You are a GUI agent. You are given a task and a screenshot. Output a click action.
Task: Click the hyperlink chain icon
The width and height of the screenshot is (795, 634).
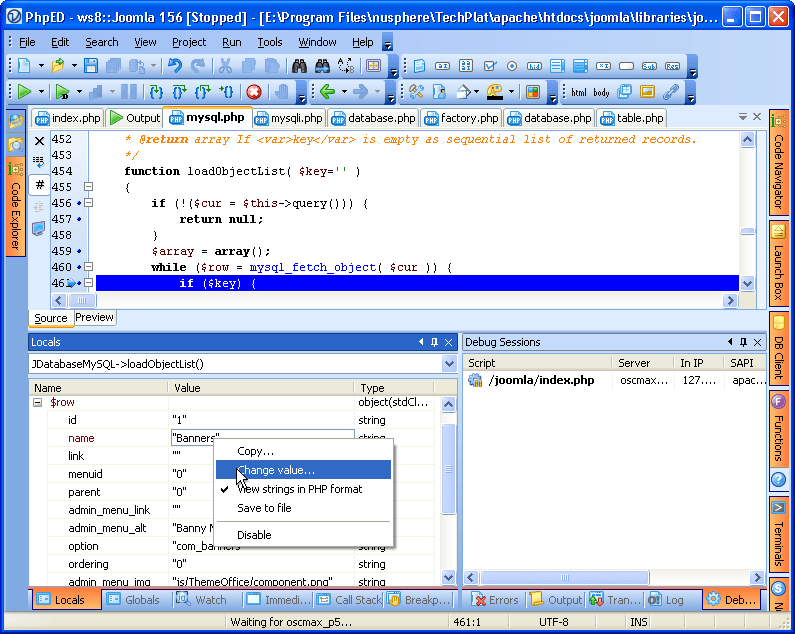670,92
